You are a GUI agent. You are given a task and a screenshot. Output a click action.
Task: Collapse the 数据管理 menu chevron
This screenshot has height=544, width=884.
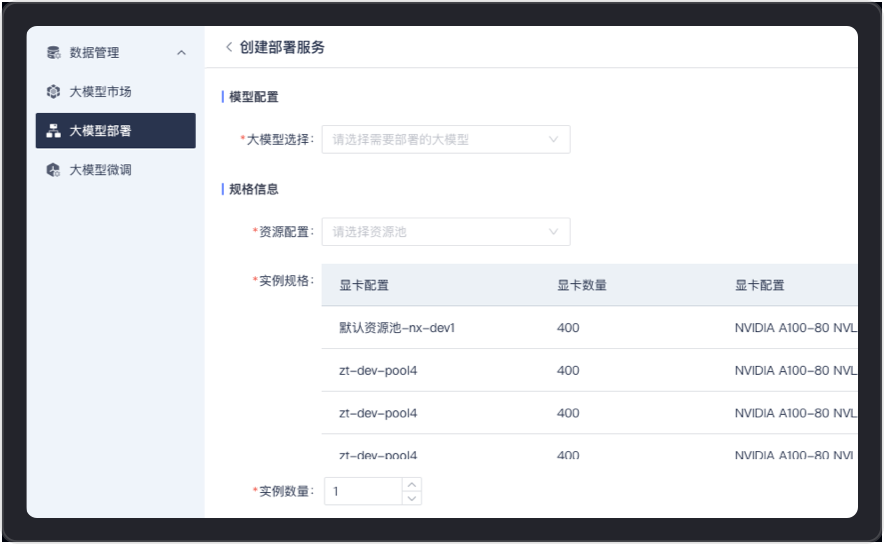point(181,53)
